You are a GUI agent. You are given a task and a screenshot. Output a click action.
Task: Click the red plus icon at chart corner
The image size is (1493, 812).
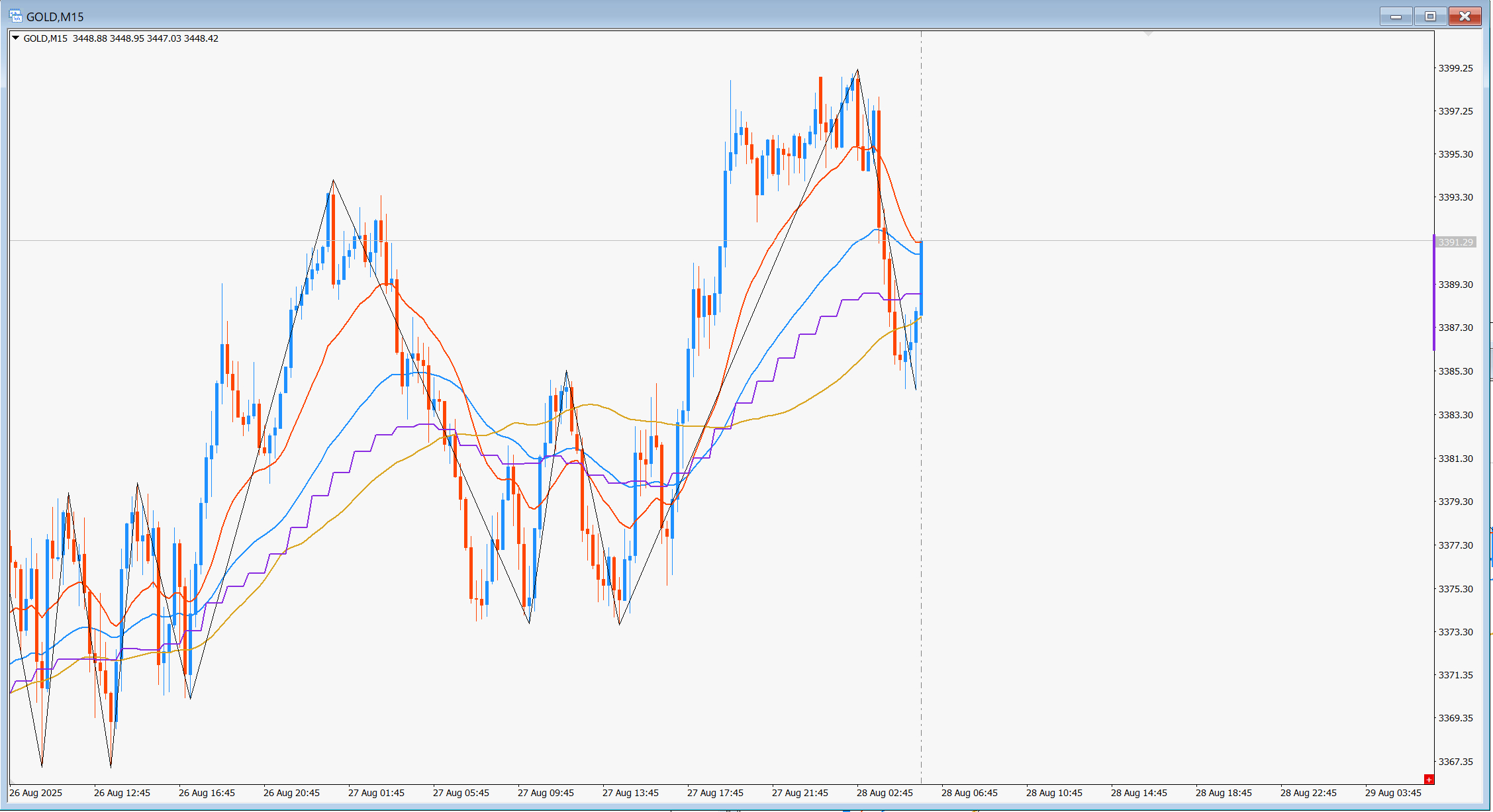(x=1429, y=780)
